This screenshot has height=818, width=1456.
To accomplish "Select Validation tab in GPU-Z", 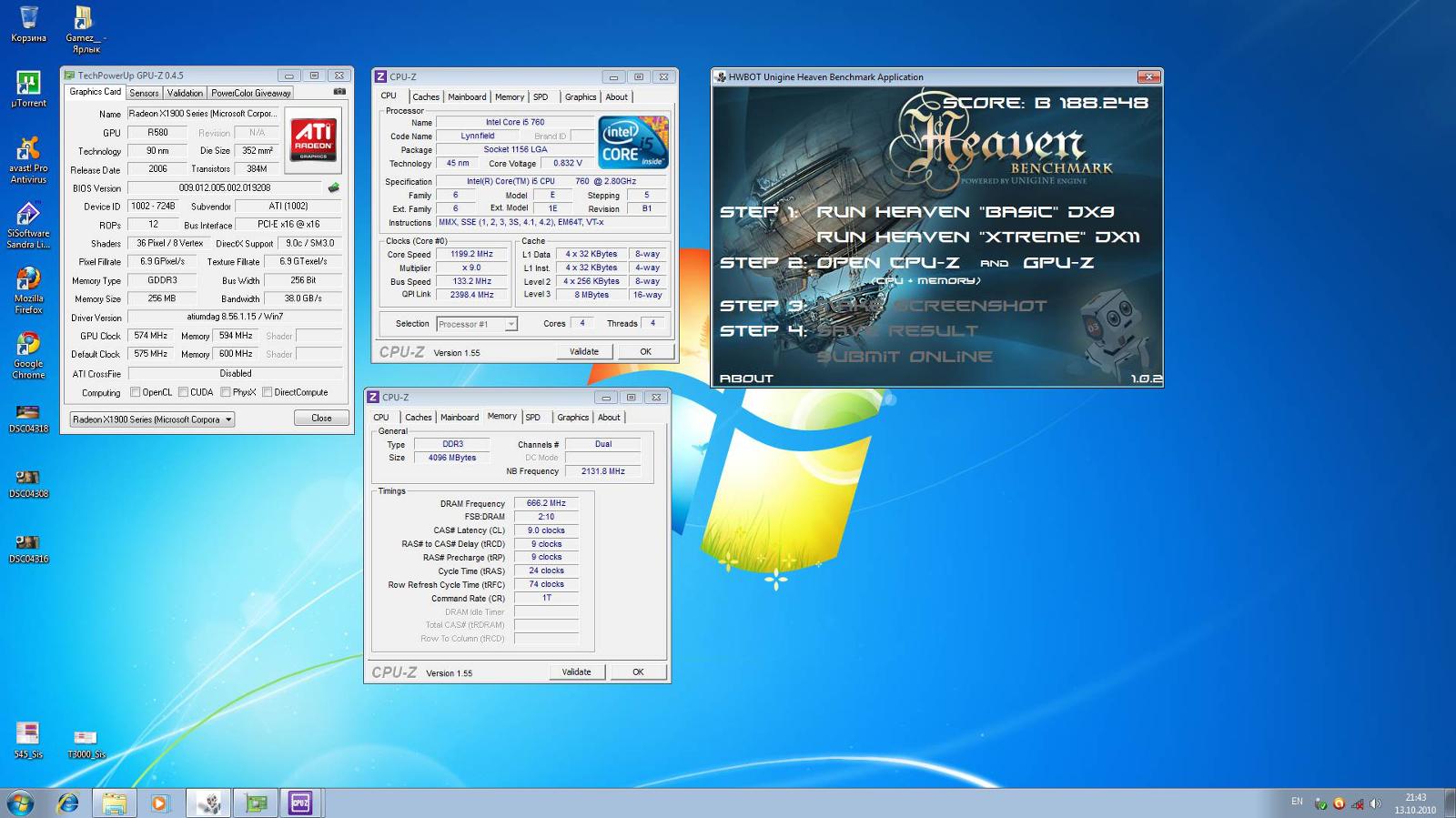I will (185, 93).
